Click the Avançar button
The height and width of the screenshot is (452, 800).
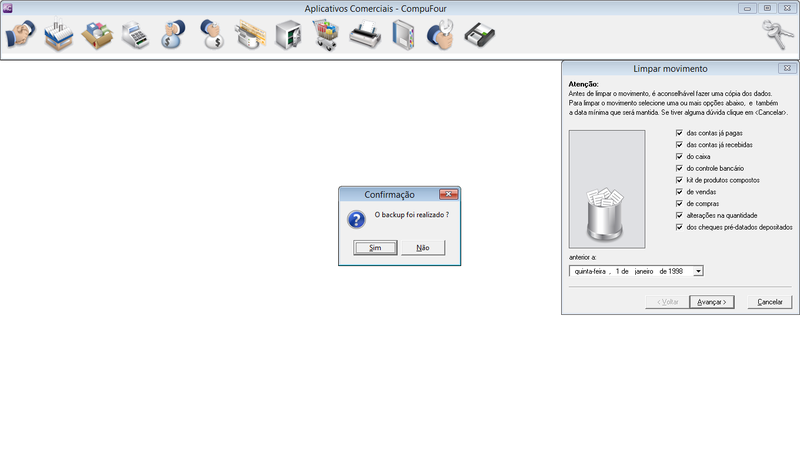click(710, 302)
